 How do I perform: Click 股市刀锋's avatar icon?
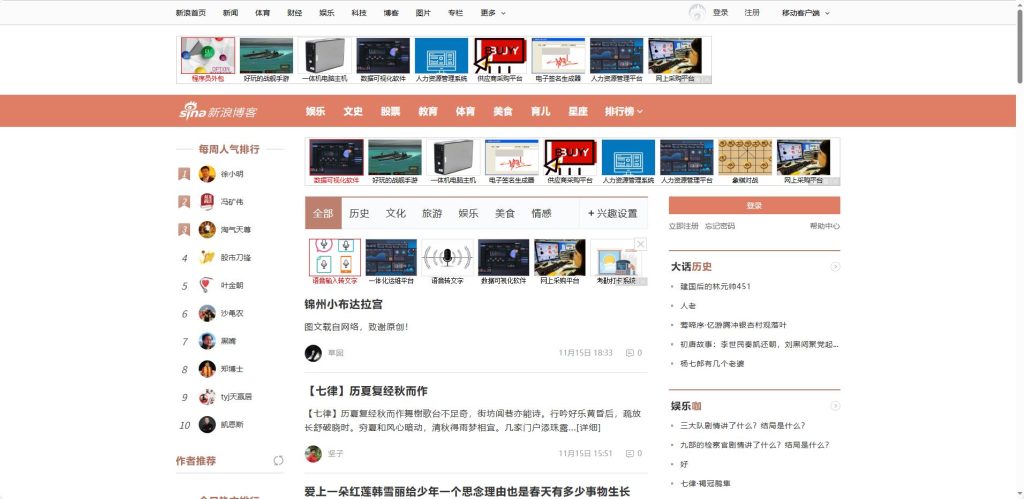point(207,258)
